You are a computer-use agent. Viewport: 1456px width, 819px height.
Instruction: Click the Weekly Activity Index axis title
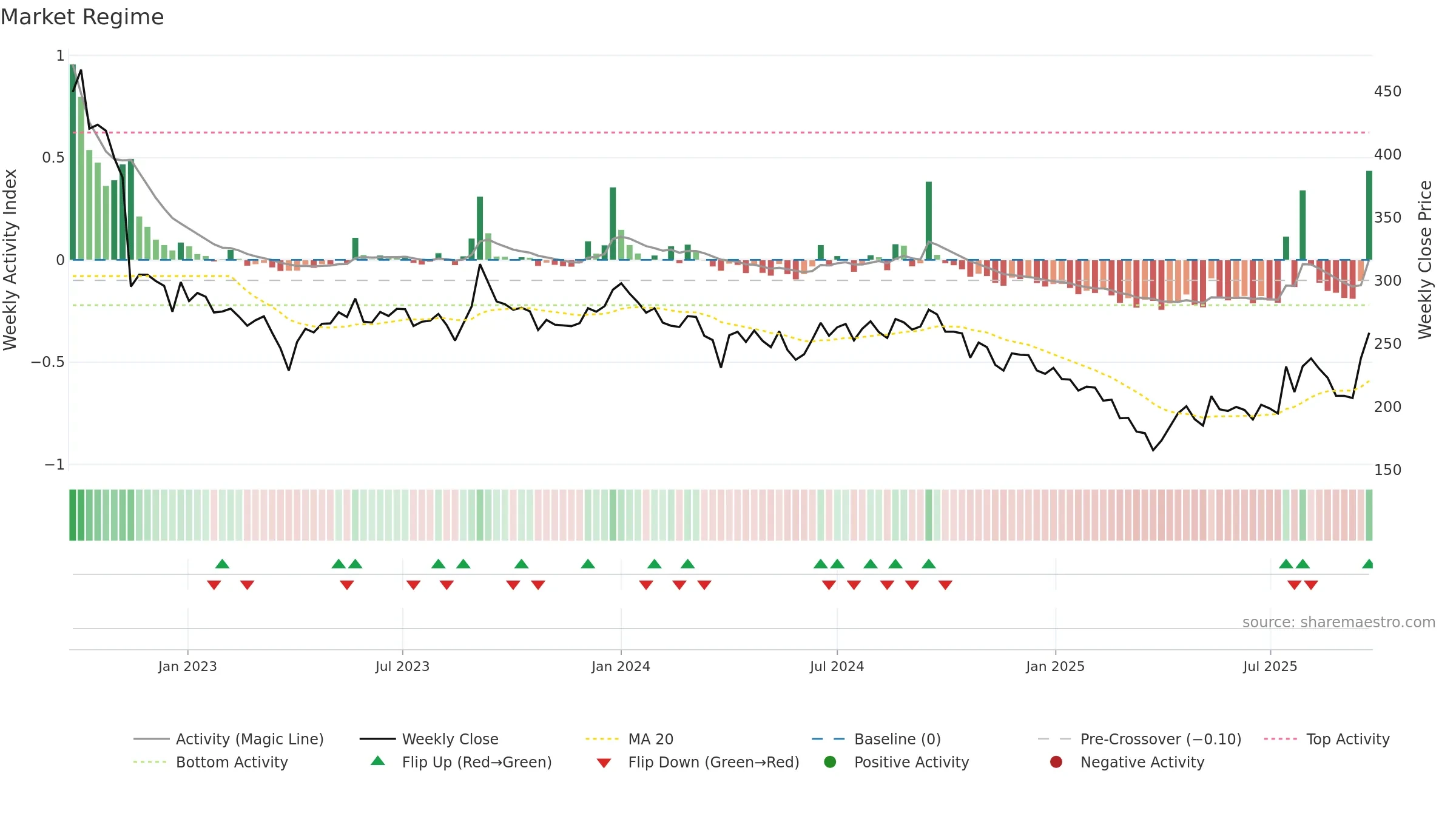10,260
